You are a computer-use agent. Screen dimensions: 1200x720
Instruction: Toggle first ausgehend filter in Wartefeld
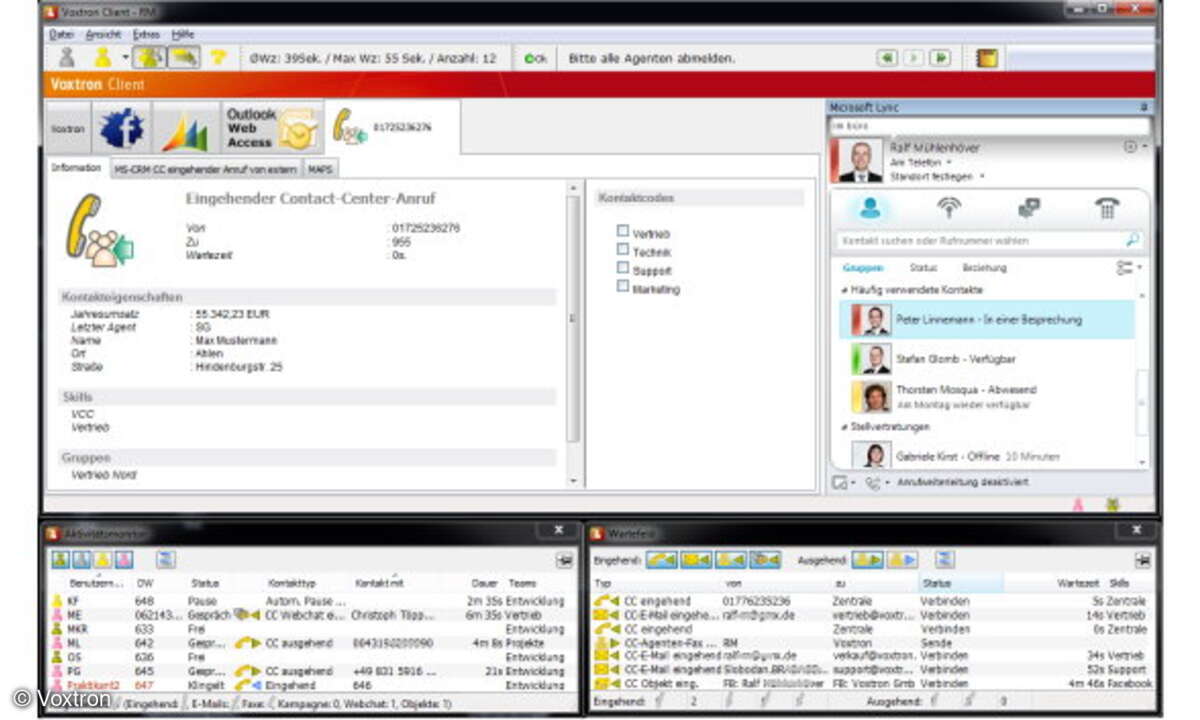(868, 561)
